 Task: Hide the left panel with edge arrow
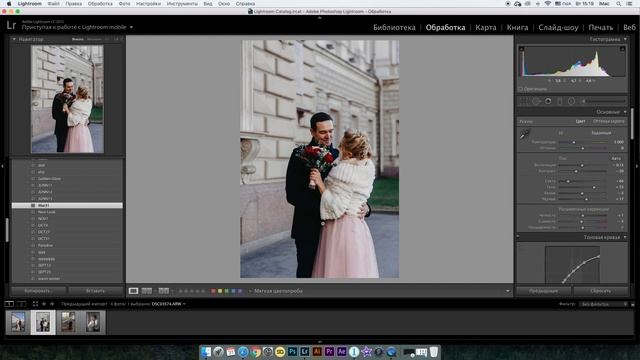pyautogui.click(x=2, y=166)
